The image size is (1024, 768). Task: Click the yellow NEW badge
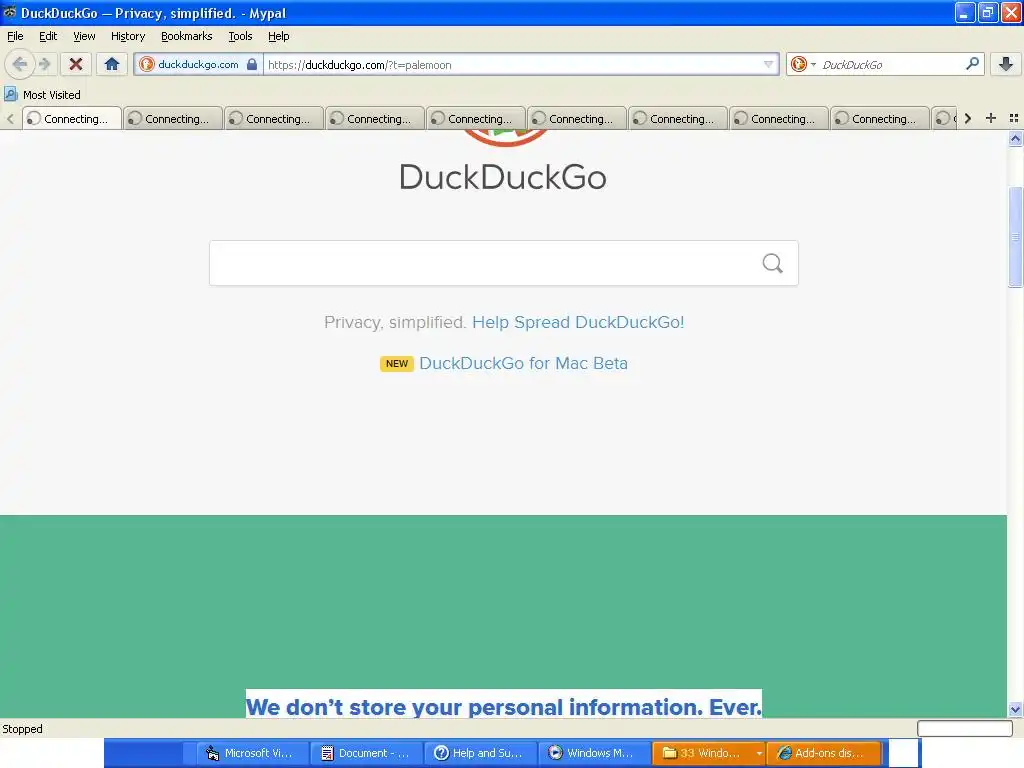point(396,364)
